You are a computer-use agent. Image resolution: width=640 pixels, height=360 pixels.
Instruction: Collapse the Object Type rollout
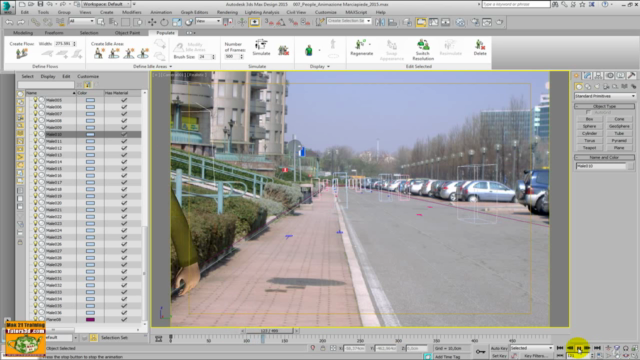pyautogui.click(x=605, y=106)
